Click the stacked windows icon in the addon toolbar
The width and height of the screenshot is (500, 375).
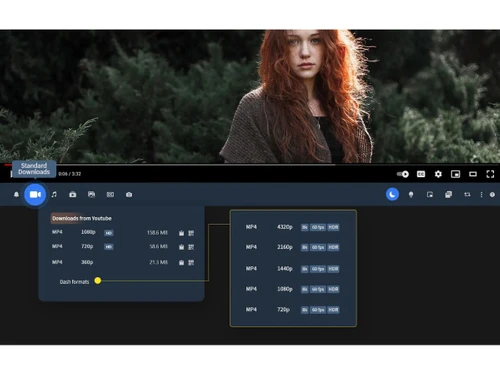point(449,194)
